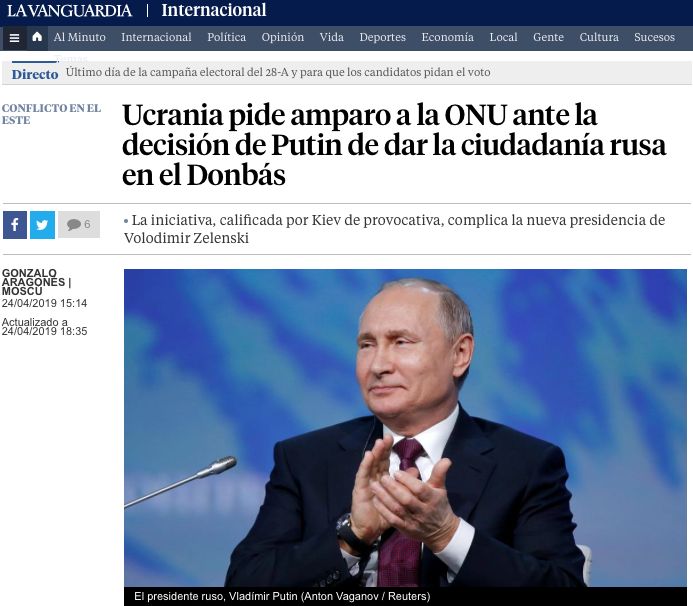
Task: Select Gente in navigation bar
Action: [x=548, y=37]
